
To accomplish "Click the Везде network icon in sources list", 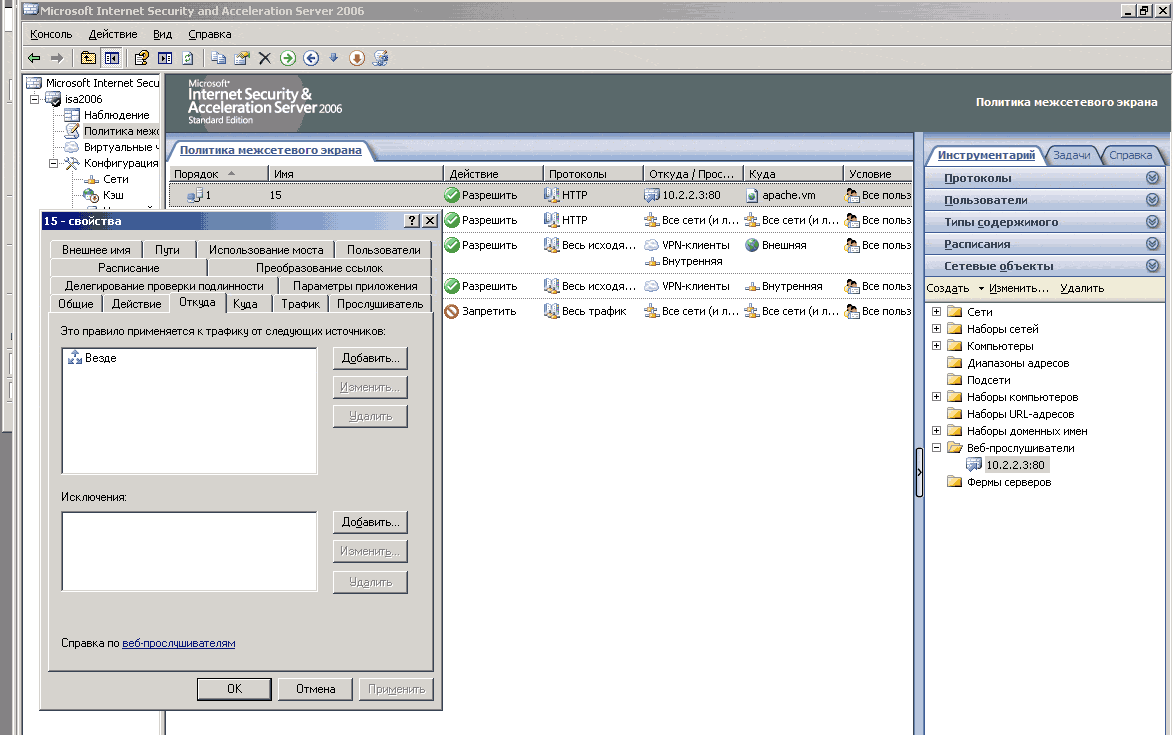I will pos(75,357).
